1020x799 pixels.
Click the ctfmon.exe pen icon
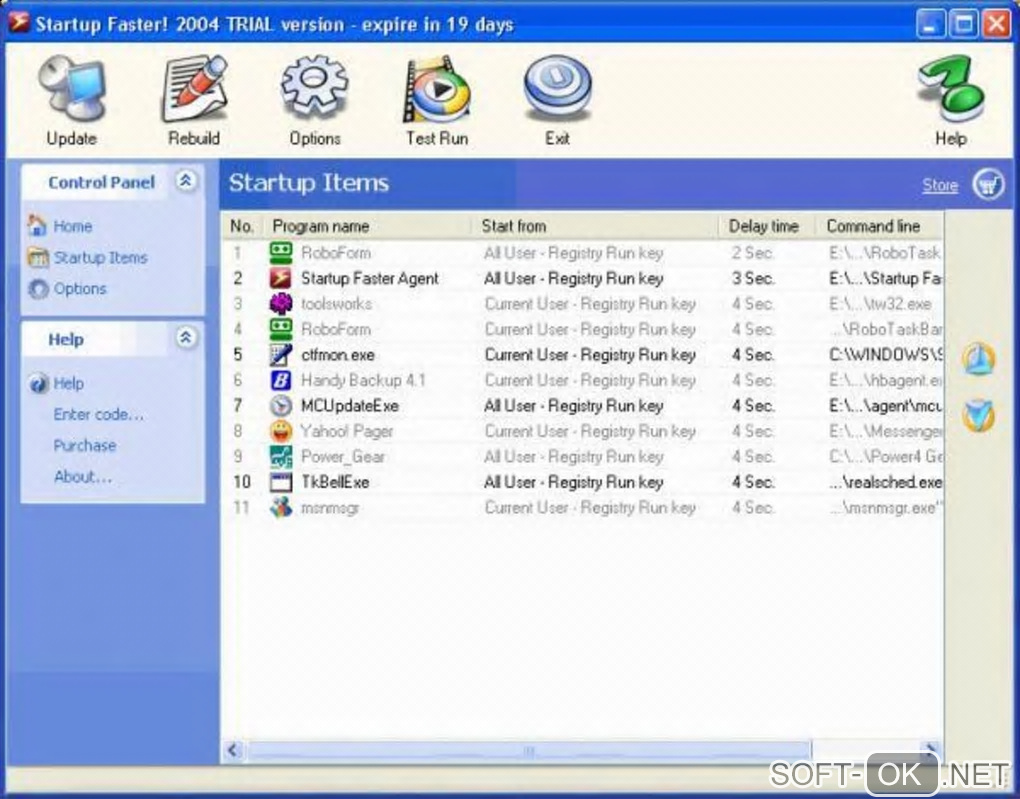tap(280, 355)
